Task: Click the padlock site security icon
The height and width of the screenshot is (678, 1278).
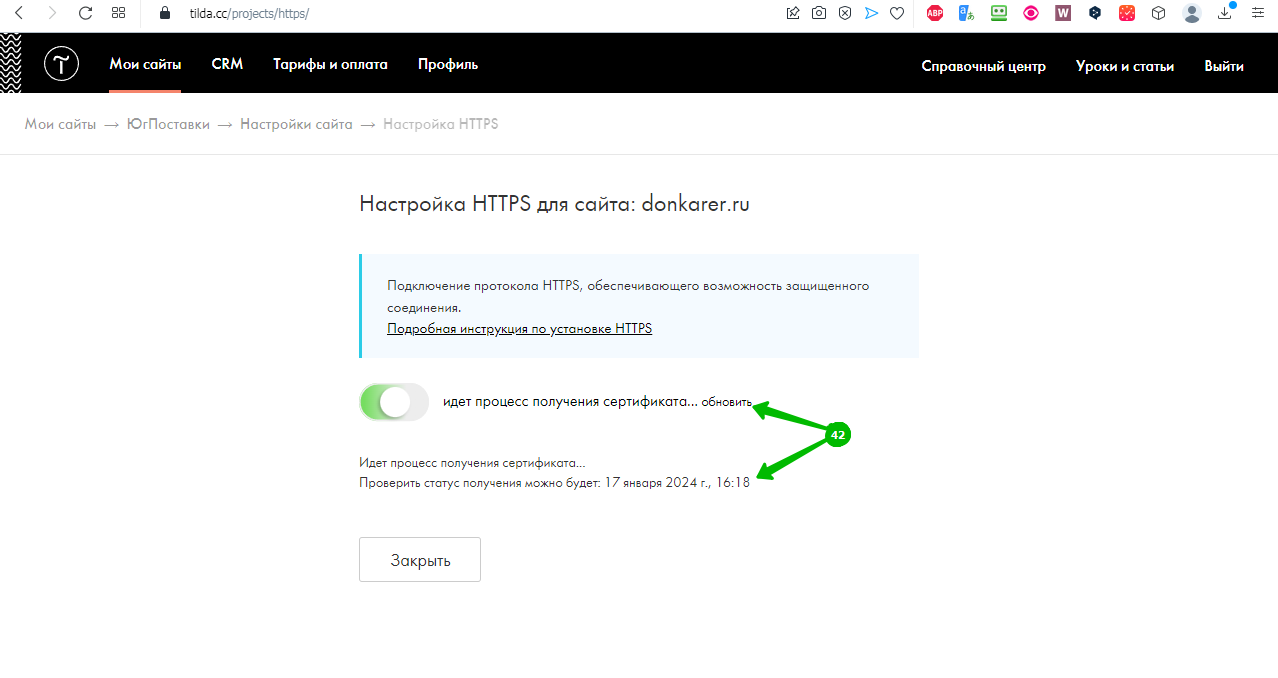Action: (166, 13)
